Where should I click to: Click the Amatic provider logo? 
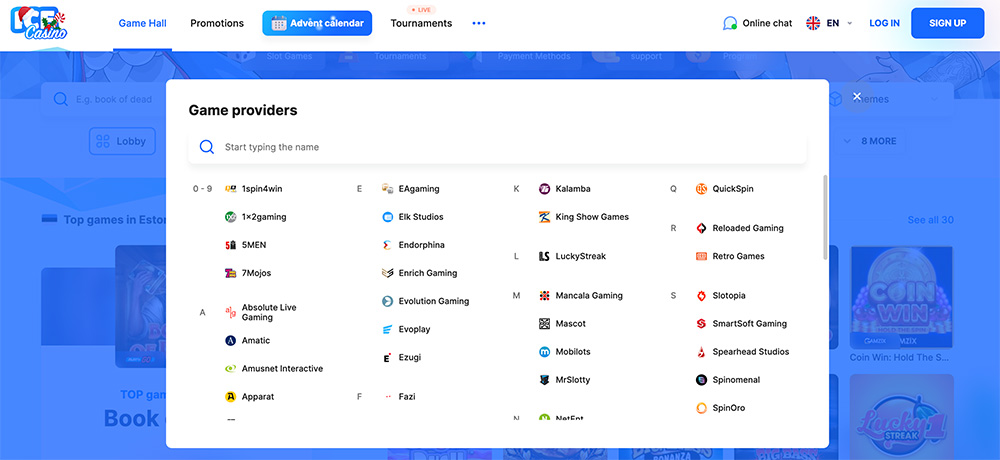tap(231, 341)
